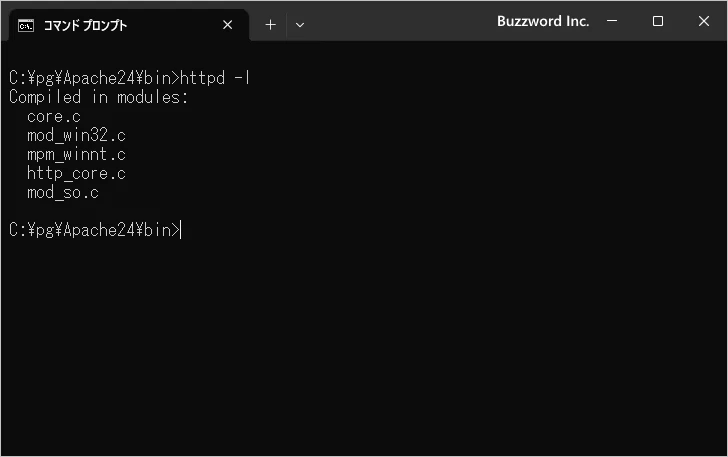Image resolution: width=728 pixels, height=457 pixels.
Task: Click the mpm_winnt.c module entry
Action: pyautogui.click(x=77, y=154)
